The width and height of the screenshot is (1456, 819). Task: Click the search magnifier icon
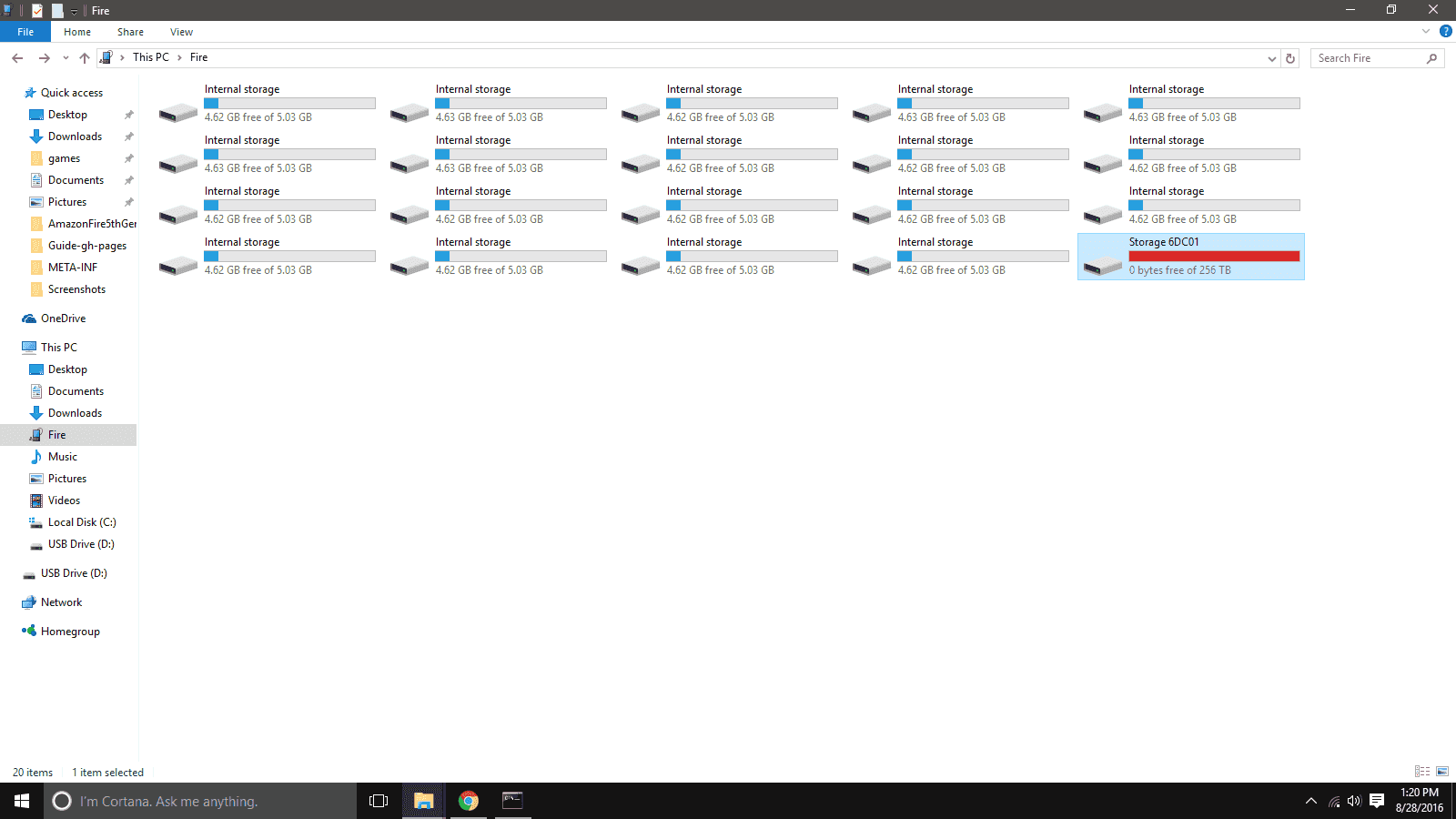pyautogui.click(x=1431, y=58)
